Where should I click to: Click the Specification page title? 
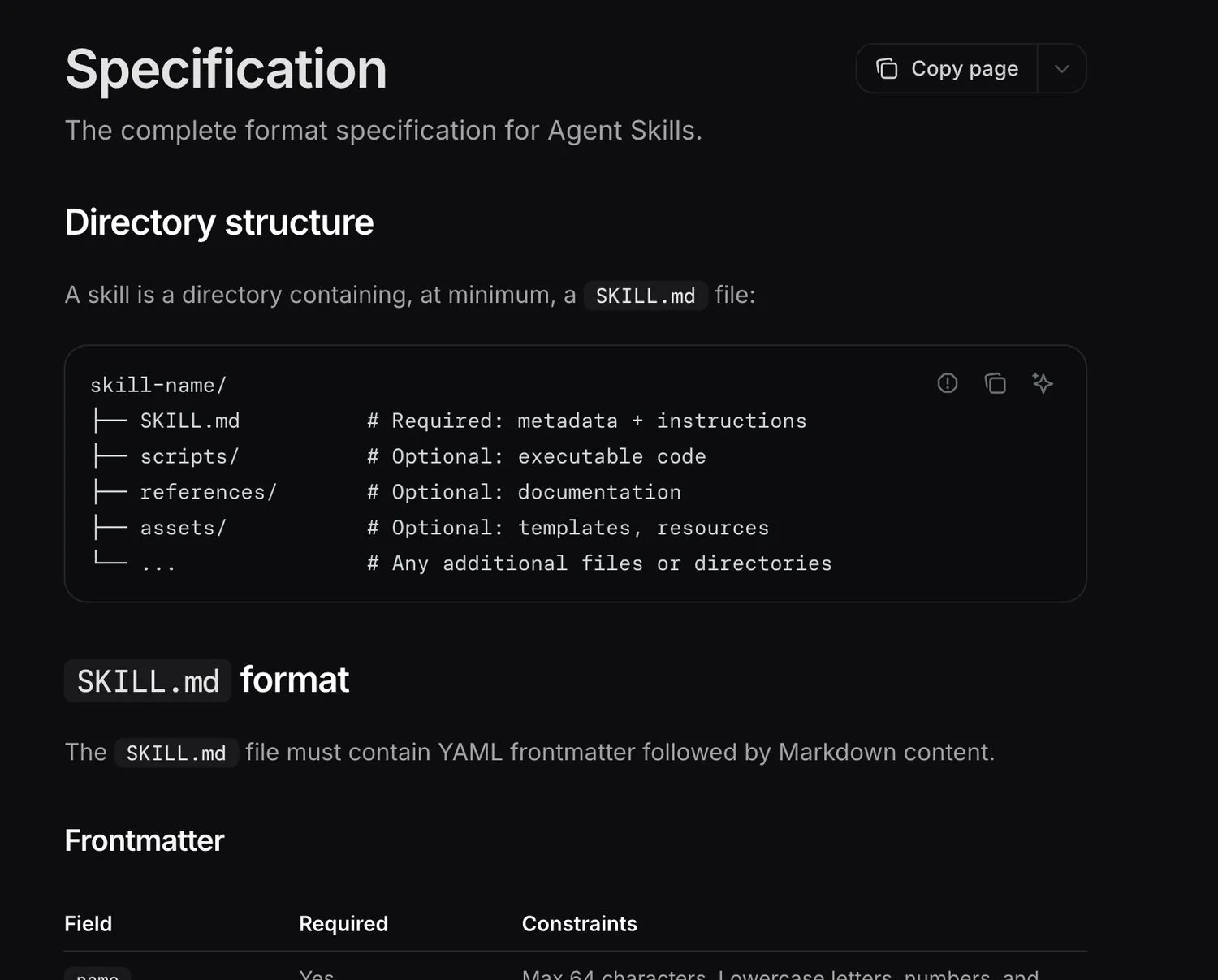[x=226, y=69]
